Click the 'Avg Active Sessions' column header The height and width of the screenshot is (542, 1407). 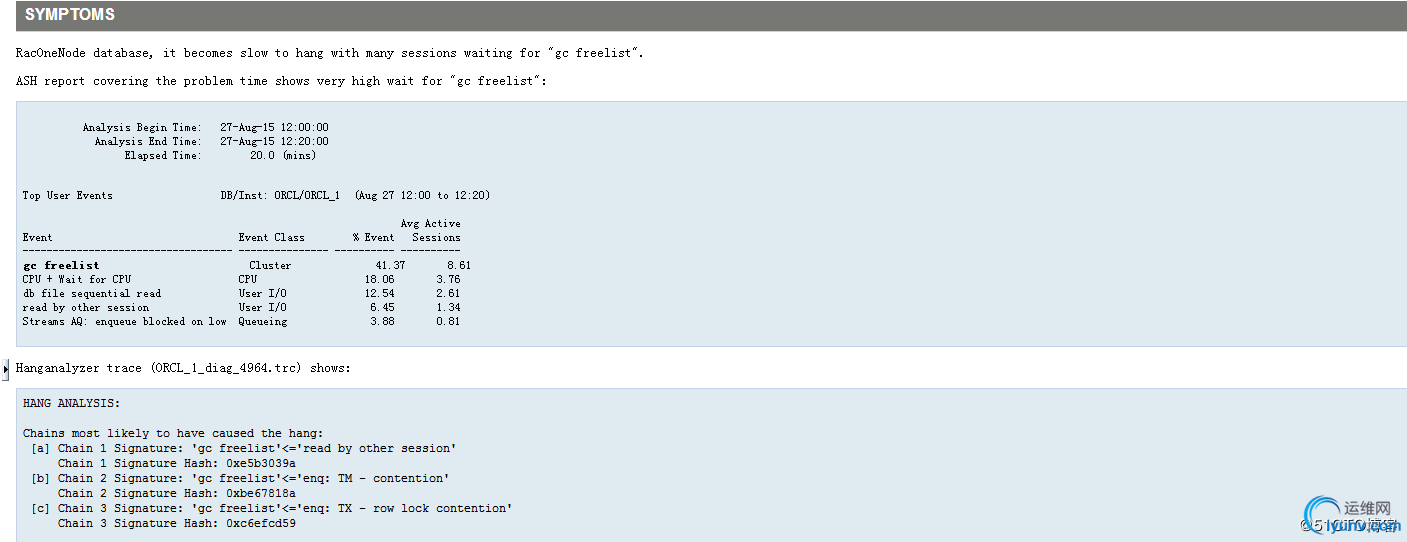(431, 230)
